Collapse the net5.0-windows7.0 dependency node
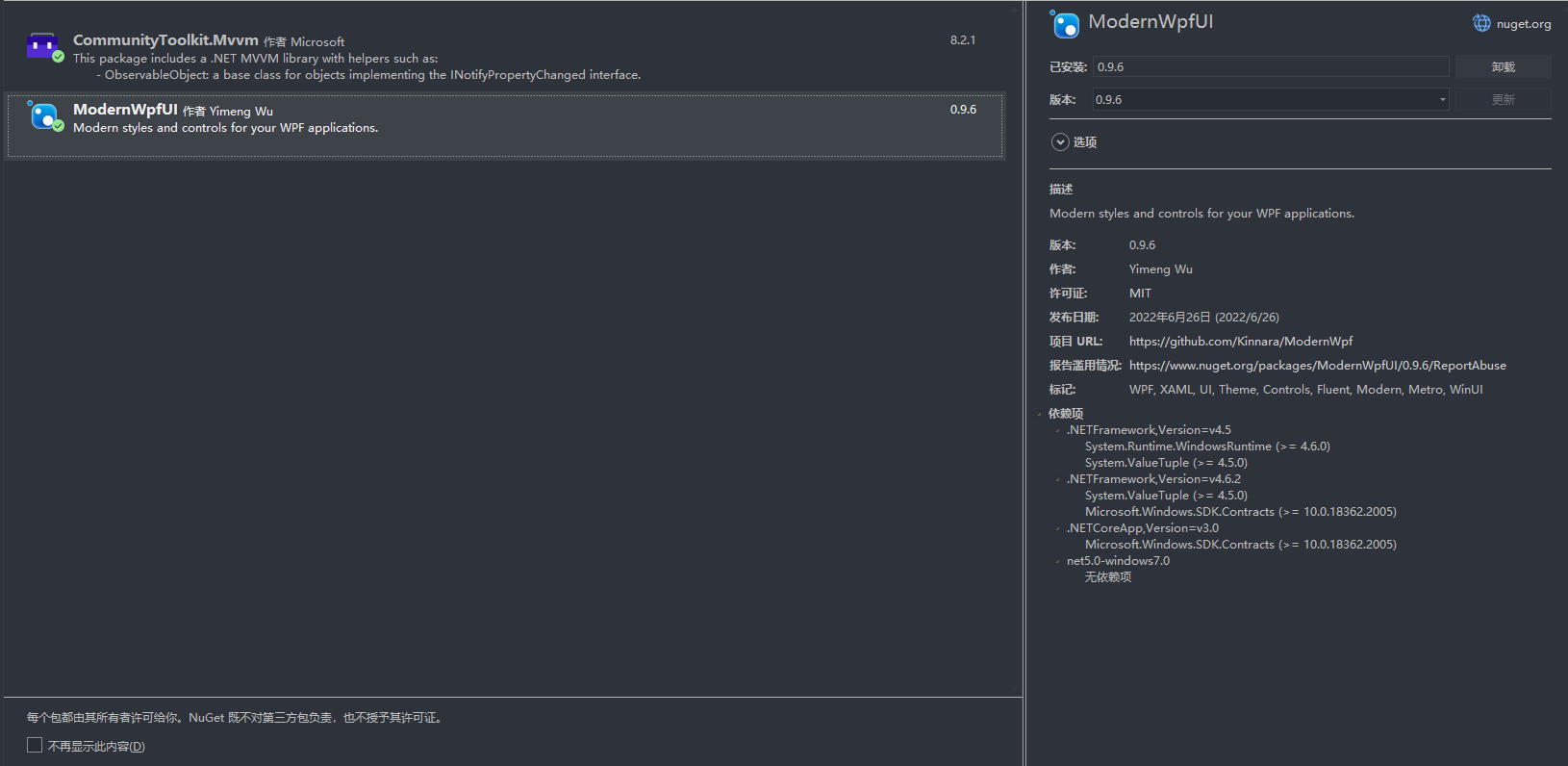The image size is (1568, 766). tap(1058, 561)
